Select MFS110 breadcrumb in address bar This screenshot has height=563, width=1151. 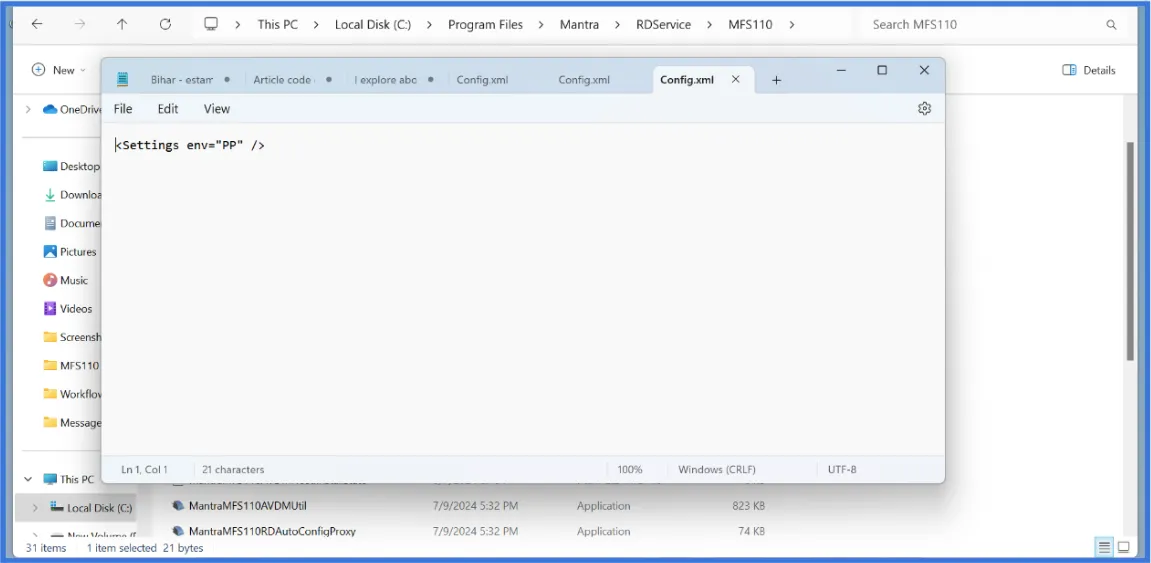tap(750, 24)
